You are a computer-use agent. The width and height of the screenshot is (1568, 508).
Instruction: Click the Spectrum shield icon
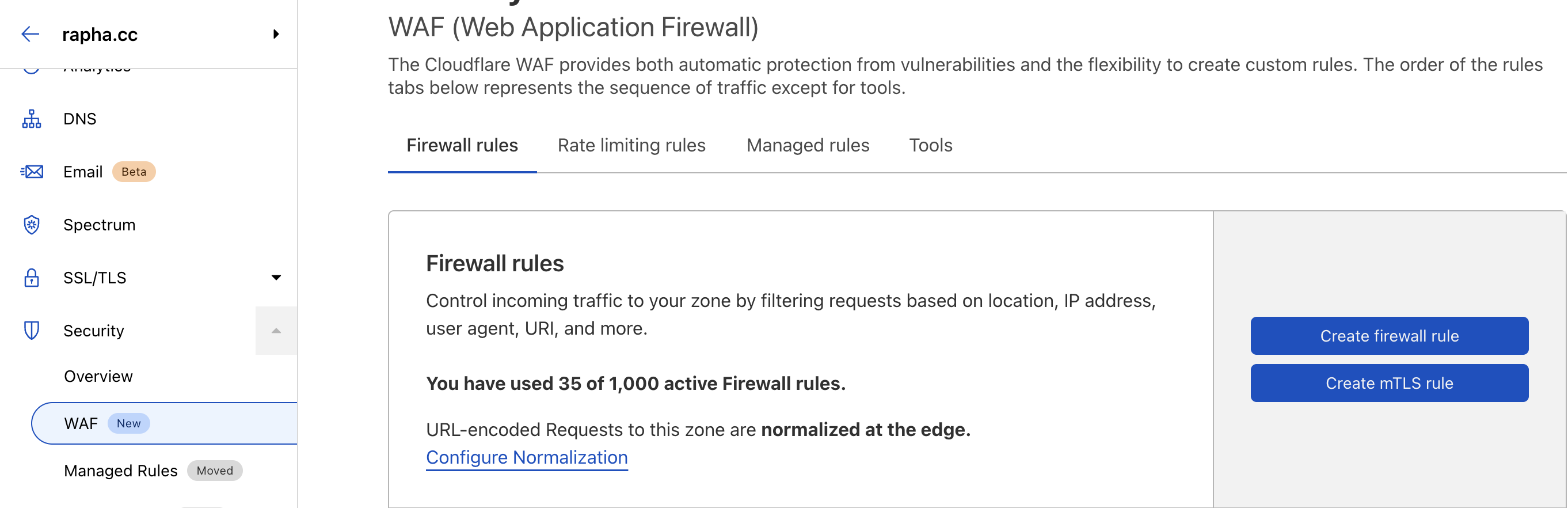[x=32, y=225]
